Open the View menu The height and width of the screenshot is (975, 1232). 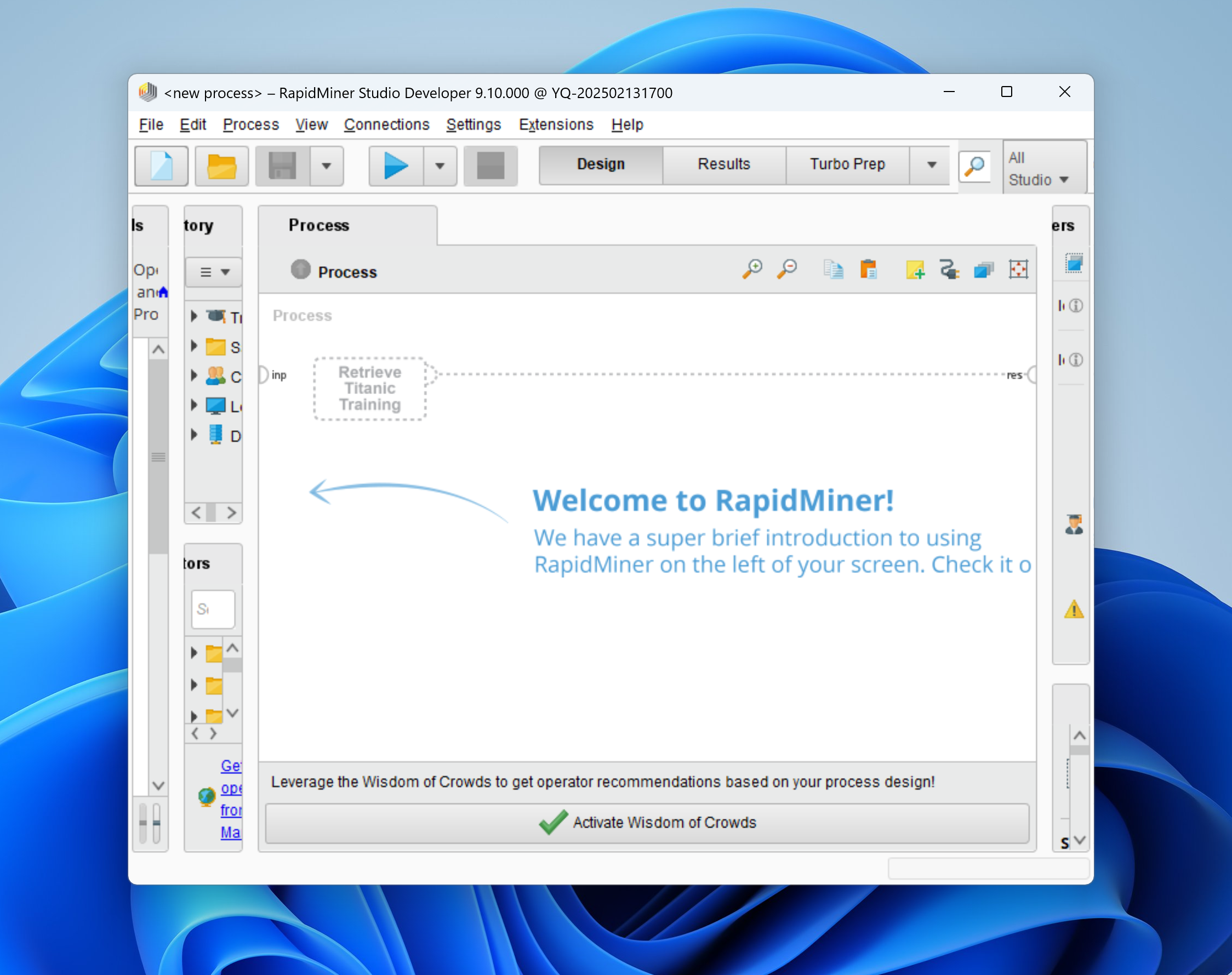(x=311, y=124)
